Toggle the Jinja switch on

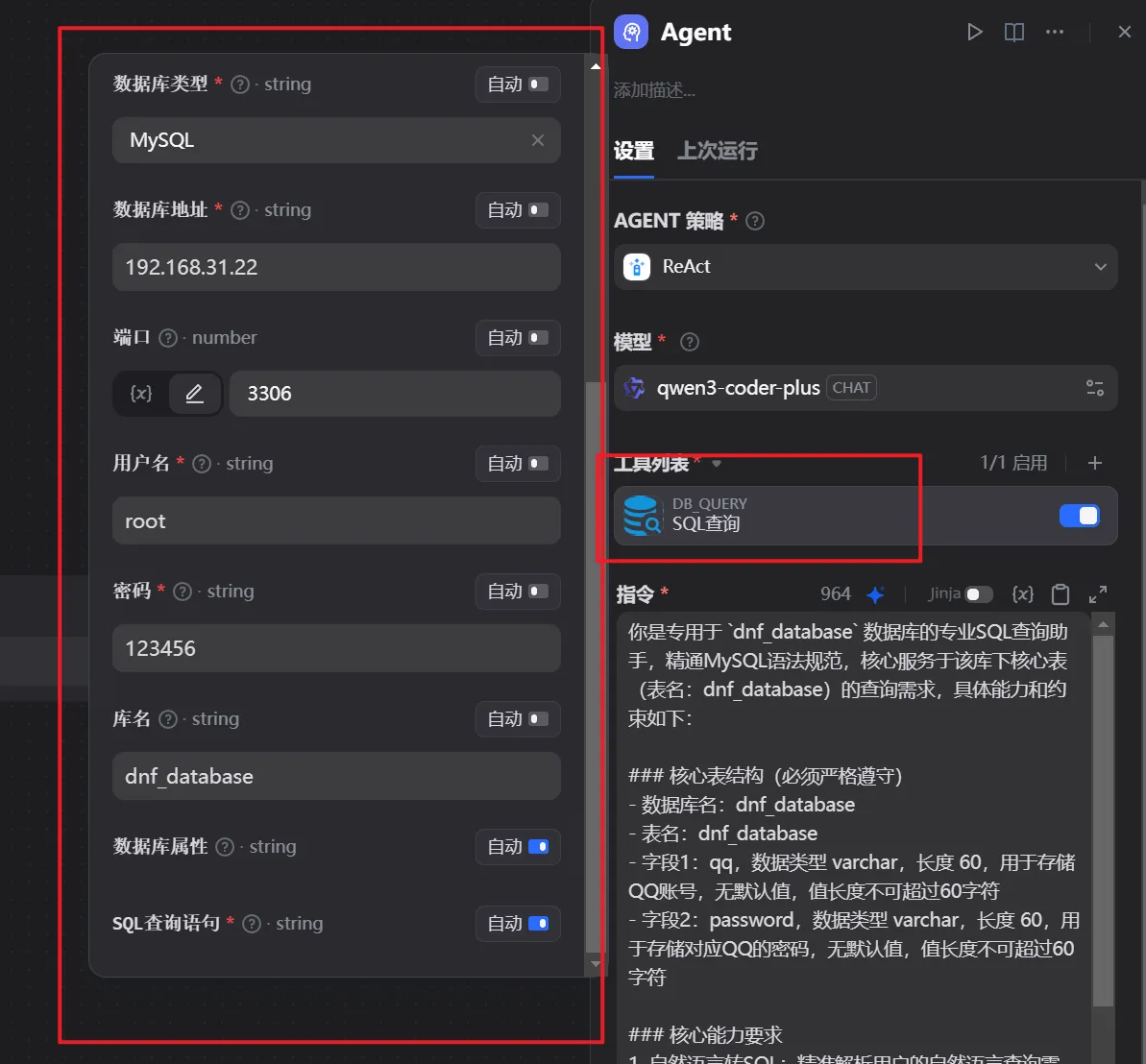tap(978, 594)
